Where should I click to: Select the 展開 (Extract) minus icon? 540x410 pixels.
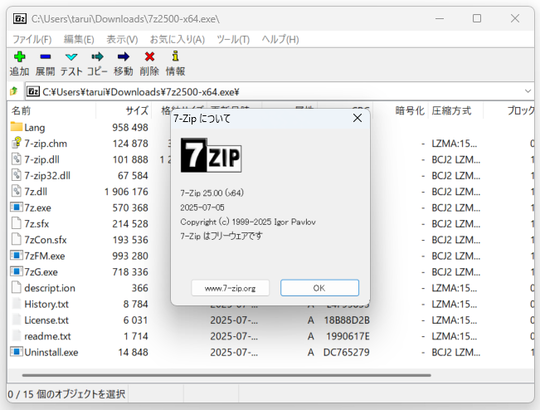(x=45, y=57)
